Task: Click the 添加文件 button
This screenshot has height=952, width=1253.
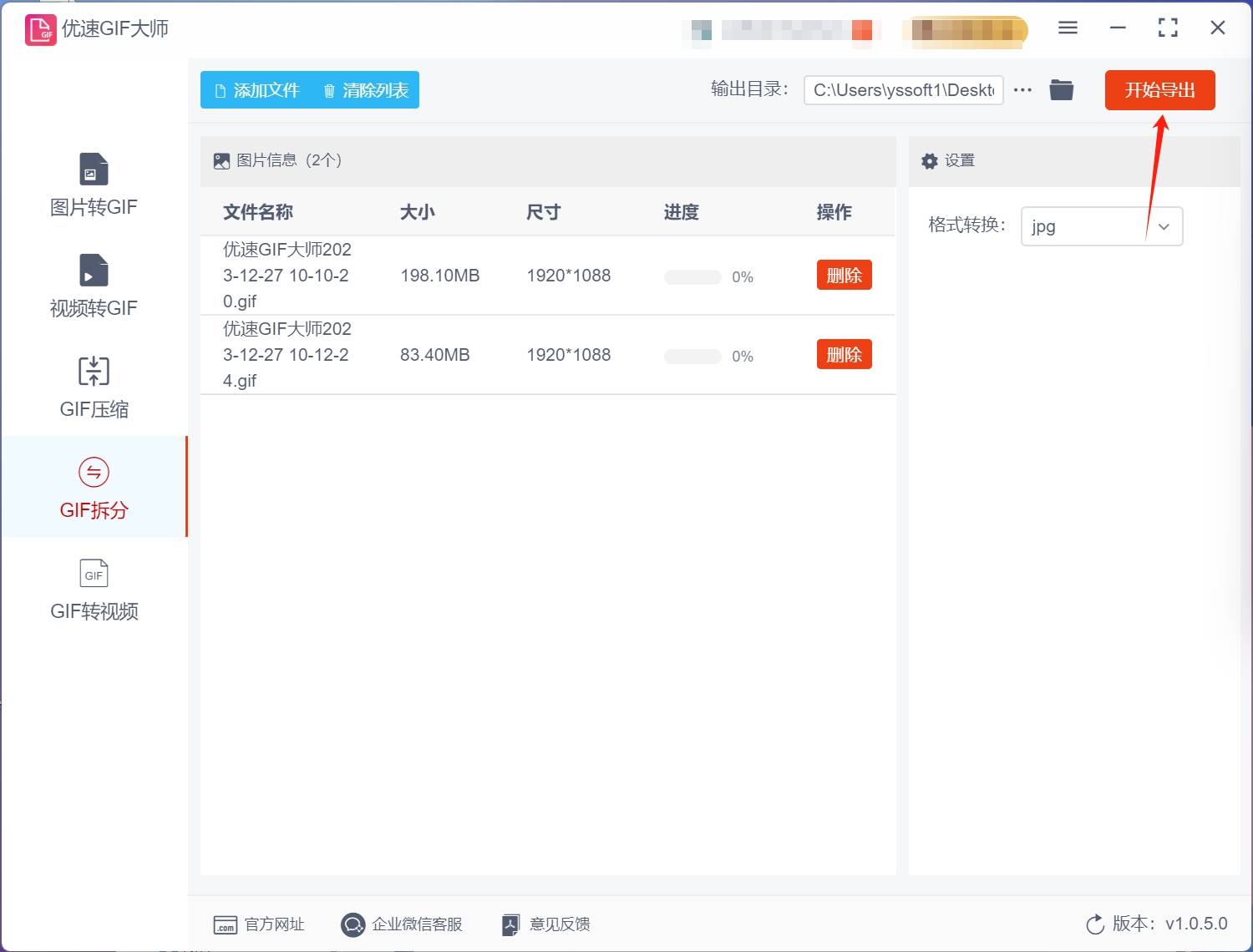Action: pyautogui.click(x=257, y=90)
